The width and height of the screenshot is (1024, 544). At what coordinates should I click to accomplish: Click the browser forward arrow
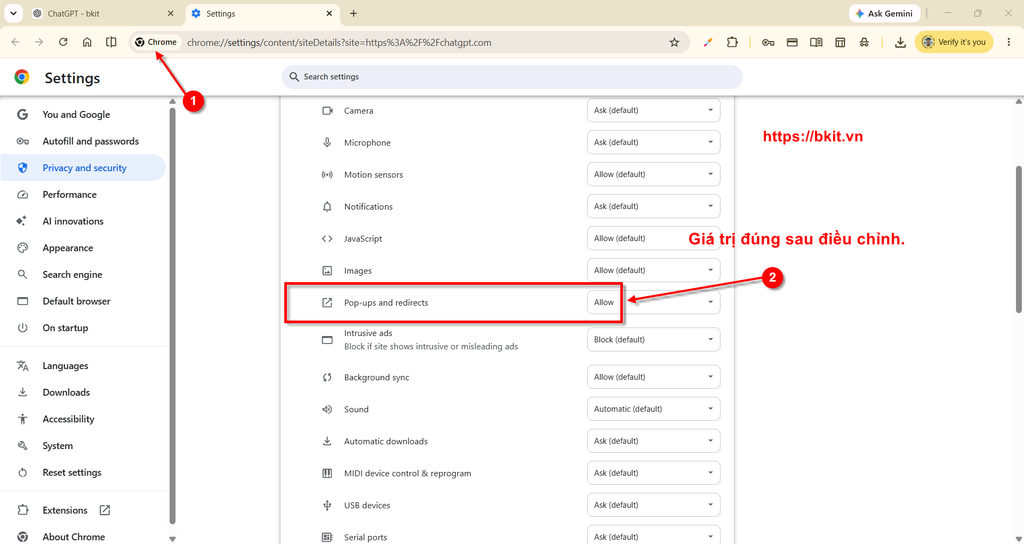(39, 42)
